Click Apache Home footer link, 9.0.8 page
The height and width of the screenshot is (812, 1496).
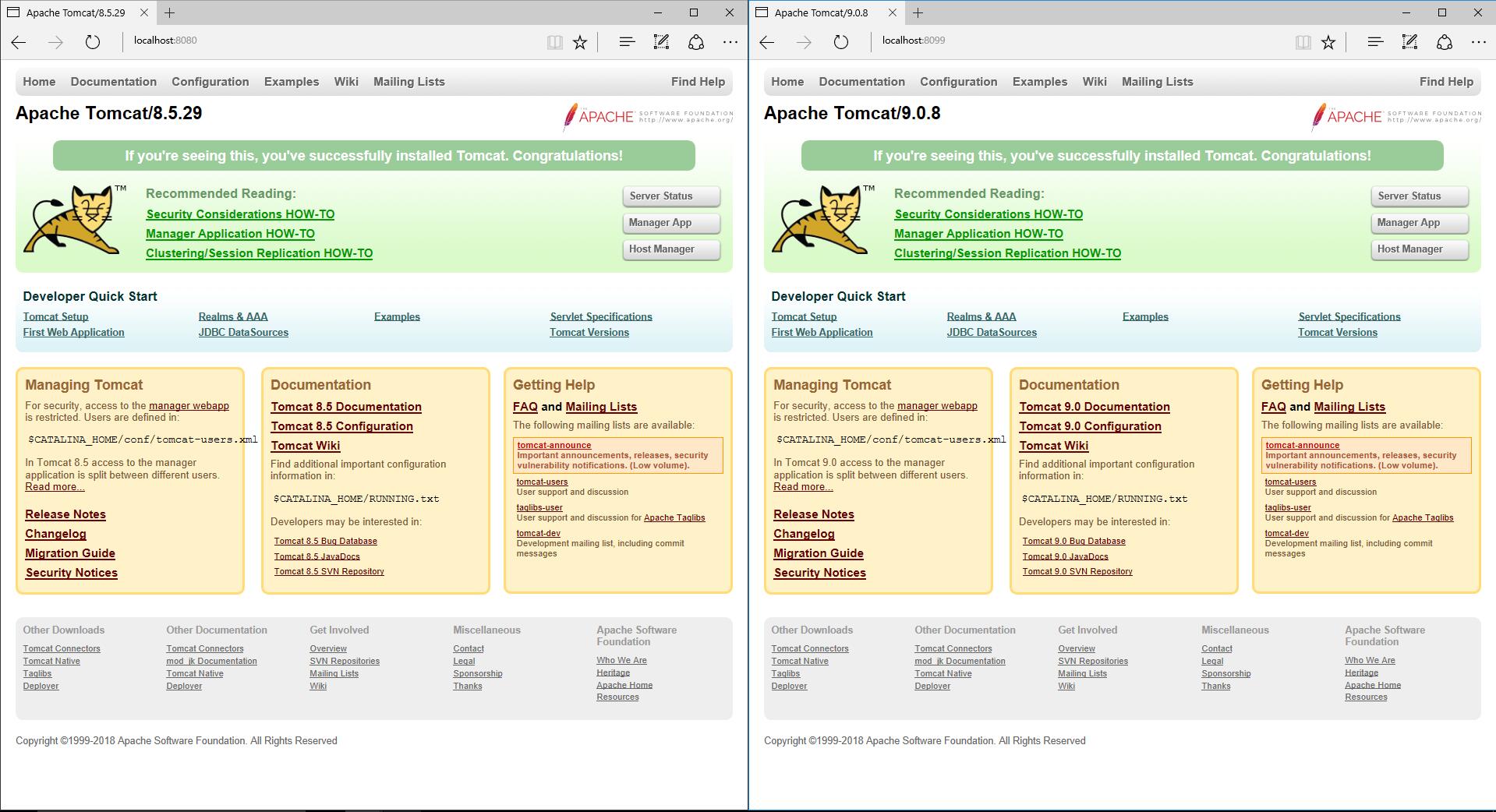click(x=1373, y=686)
